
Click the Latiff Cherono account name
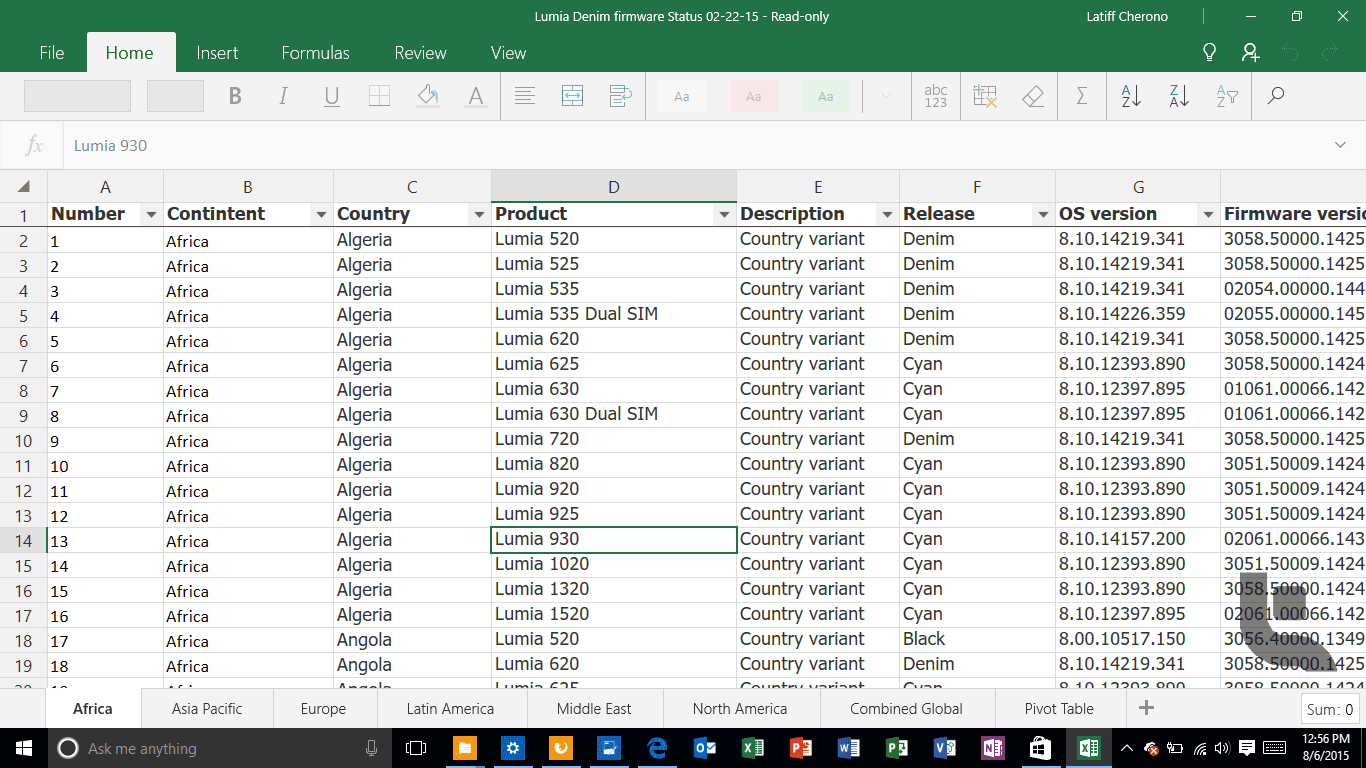(1127, 16)
